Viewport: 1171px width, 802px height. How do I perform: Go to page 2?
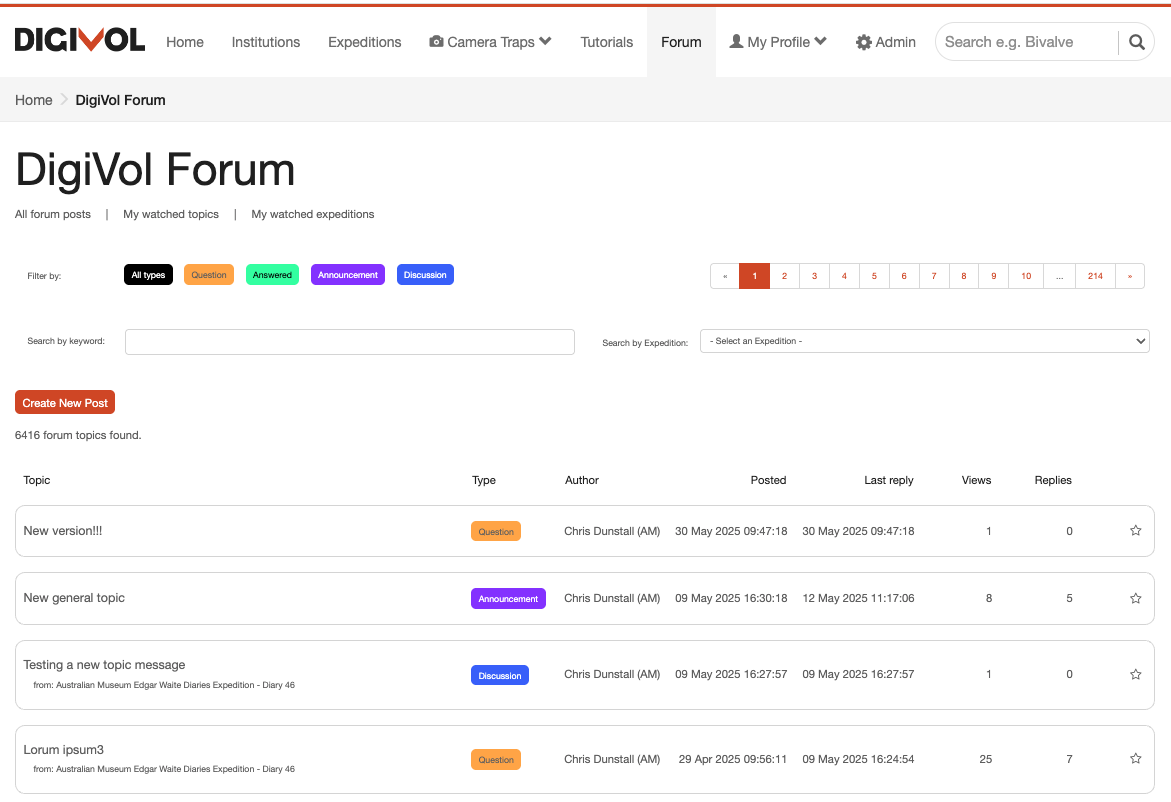(x=784, y=276)
